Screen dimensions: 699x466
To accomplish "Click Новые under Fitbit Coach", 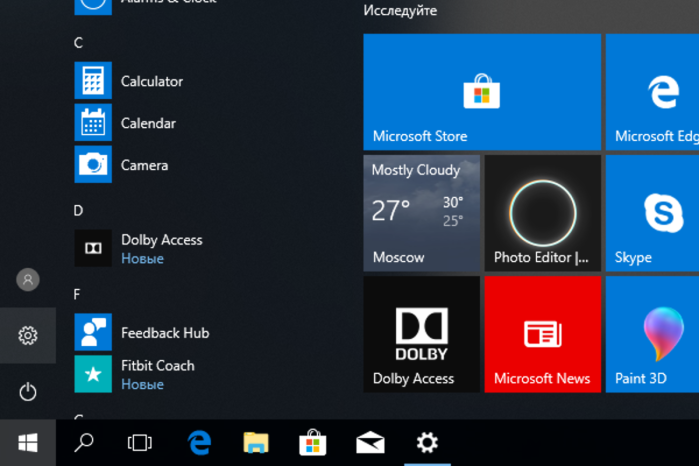I will coord(142,384).
